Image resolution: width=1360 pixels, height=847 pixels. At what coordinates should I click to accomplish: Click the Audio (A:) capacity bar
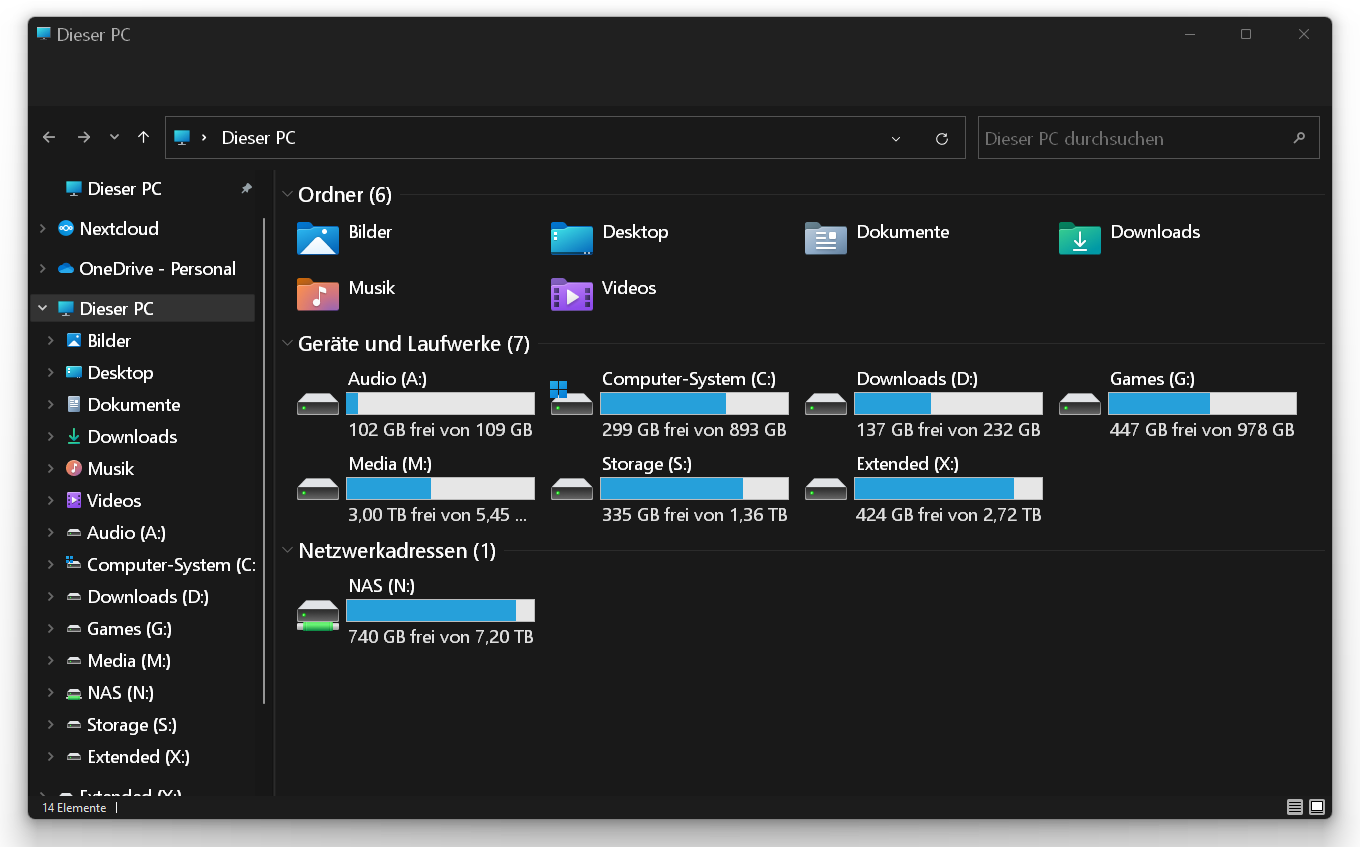[x=440, y=404]
